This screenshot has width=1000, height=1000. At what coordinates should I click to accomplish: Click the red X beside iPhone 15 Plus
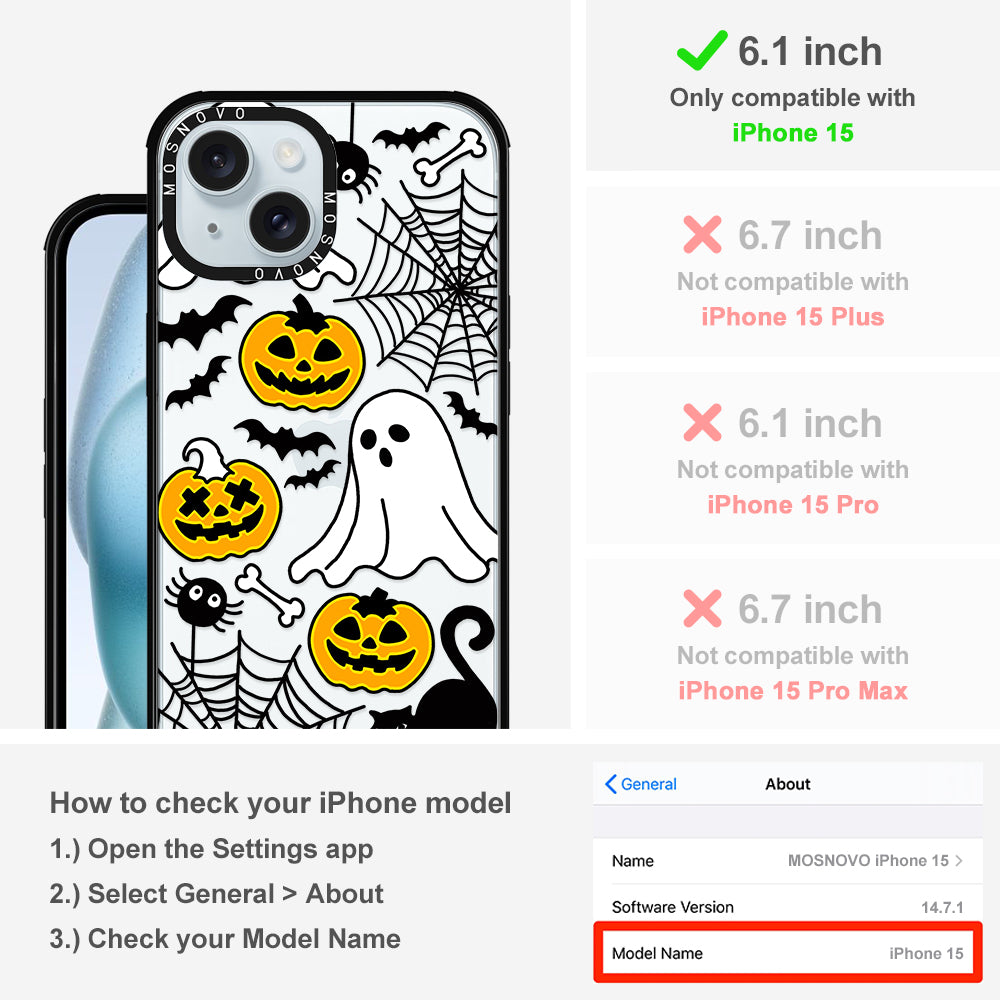(702, 235)
